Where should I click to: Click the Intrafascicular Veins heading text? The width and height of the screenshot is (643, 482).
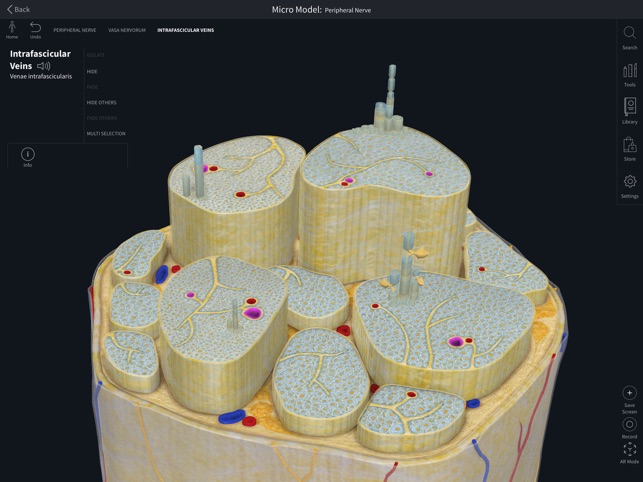point(40,60)
